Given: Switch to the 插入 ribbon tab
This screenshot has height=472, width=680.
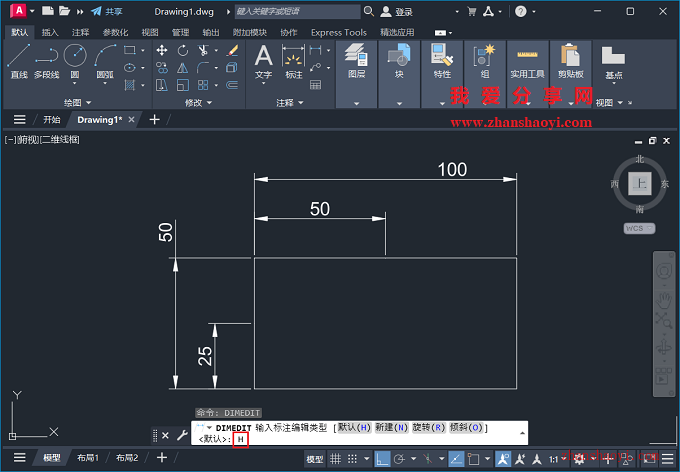Looking at the screenshot, I should coord(50,32).
